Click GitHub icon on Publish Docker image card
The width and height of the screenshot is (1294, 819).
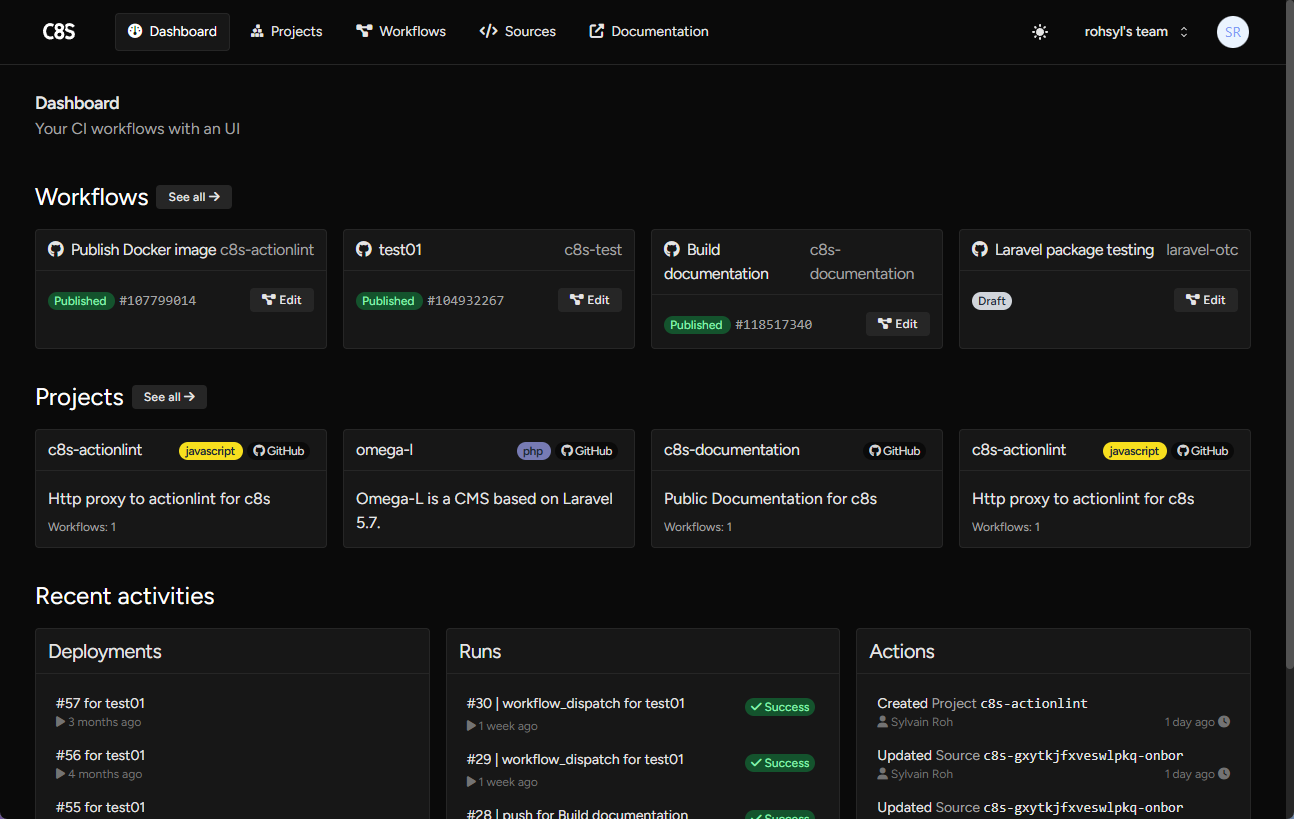click(x=56, y=250)
